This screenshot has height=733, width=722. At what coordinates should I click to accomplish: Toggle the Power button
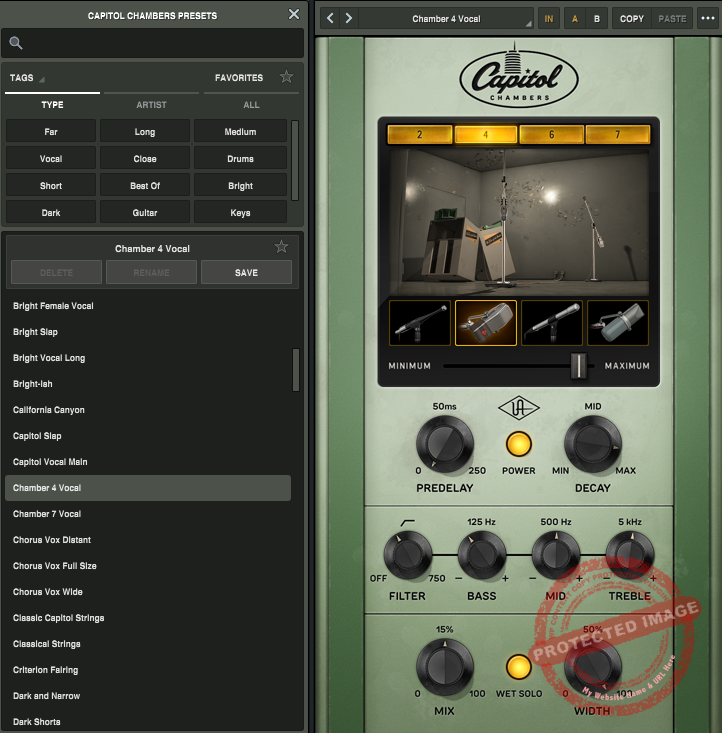coord(519,444)
